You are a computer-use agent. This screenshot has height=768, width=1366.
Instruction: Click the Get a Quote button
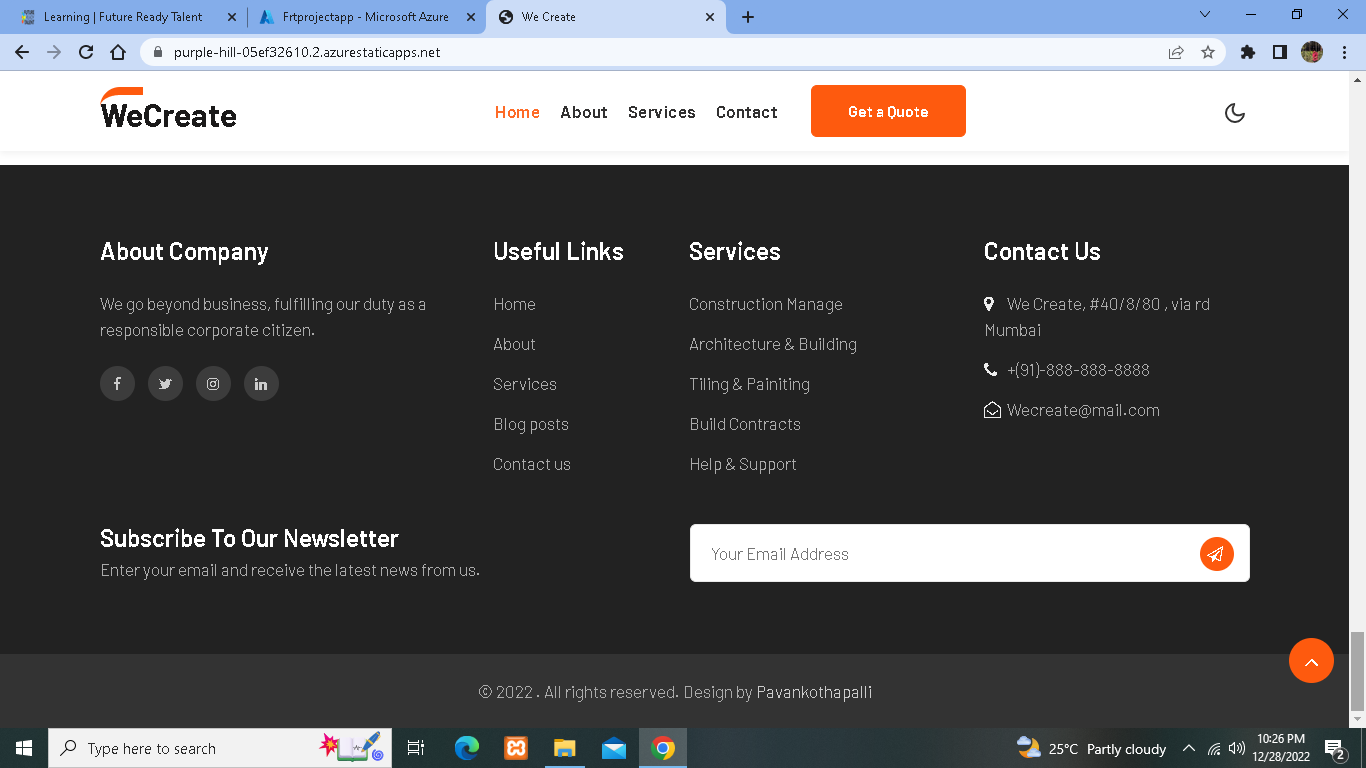[x=888, y=111]
